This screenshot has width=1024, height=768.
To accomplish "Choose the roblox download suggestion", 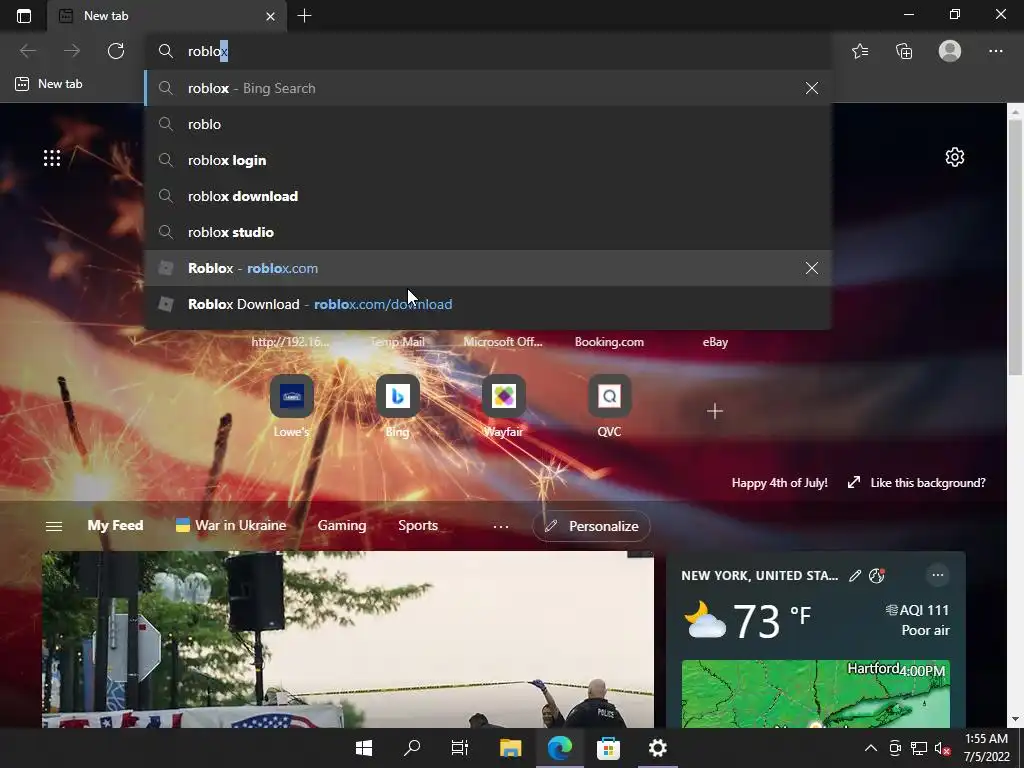I will click(488, 196).
